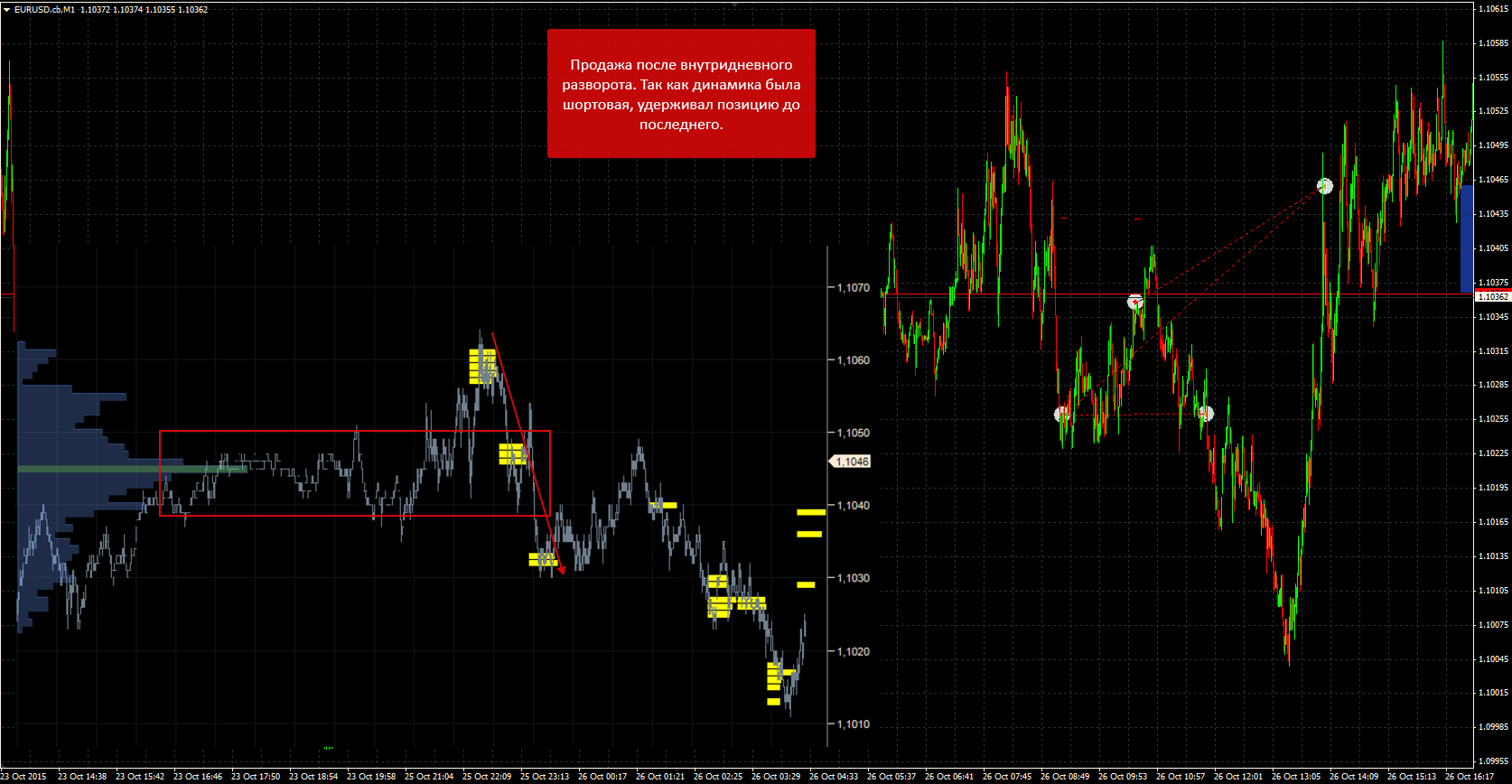Screen dimensions: 1512x784
Task: Click the 1.10255 price scale label
Action: (x=1493, y=418)
